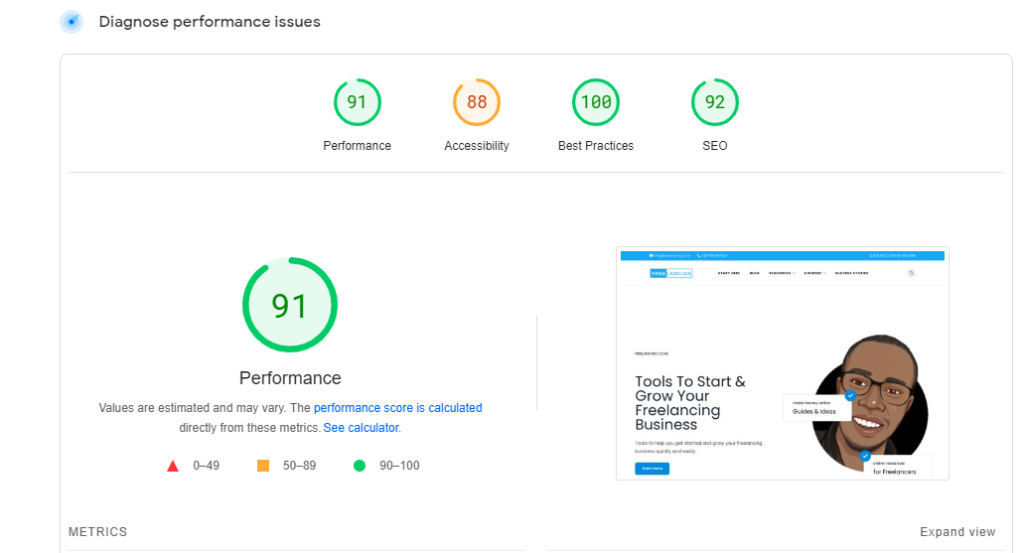Select the SEO score gauge showing 92
Viewport: 1024px width, 553px height.
click(715, 102)
